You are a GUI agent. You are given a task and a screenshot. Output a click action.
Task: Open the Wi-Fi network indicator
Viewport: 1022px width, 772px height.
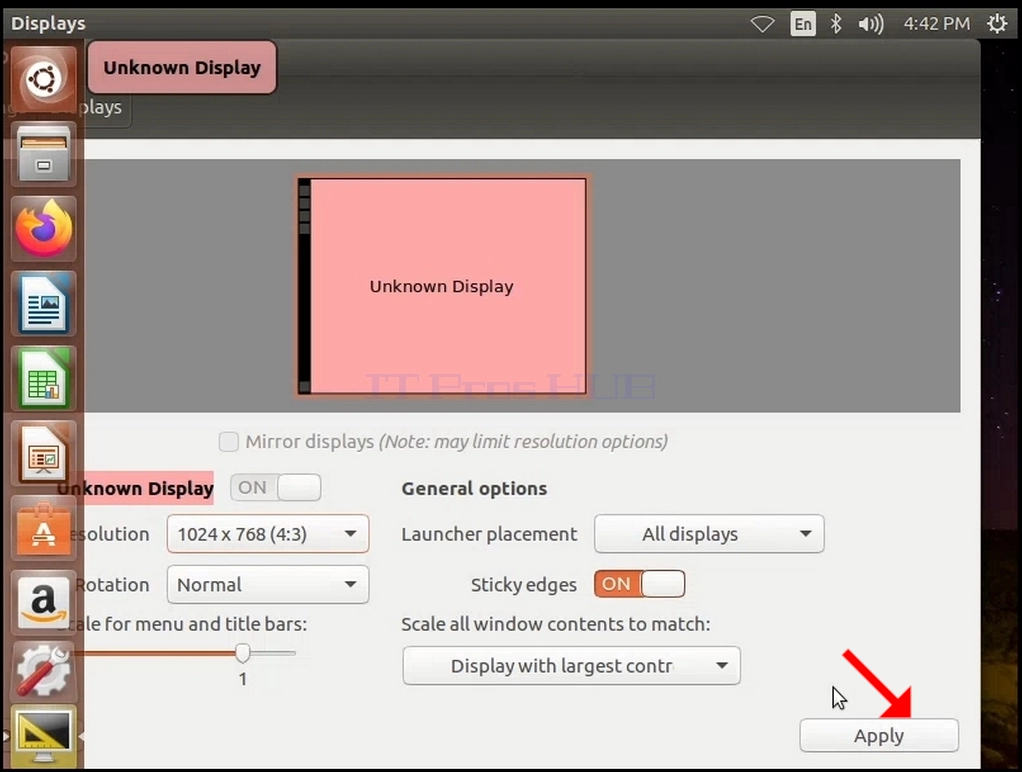(x=762, y=24)
